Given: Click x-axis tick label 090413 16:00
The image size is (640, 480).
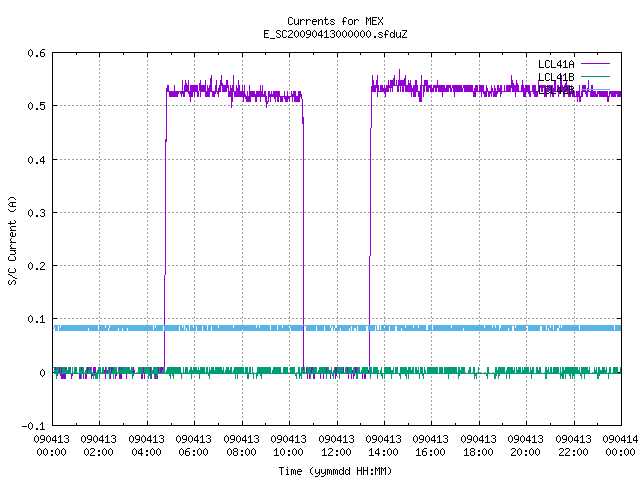Looking at the screenshot, I should pos(430,445).
